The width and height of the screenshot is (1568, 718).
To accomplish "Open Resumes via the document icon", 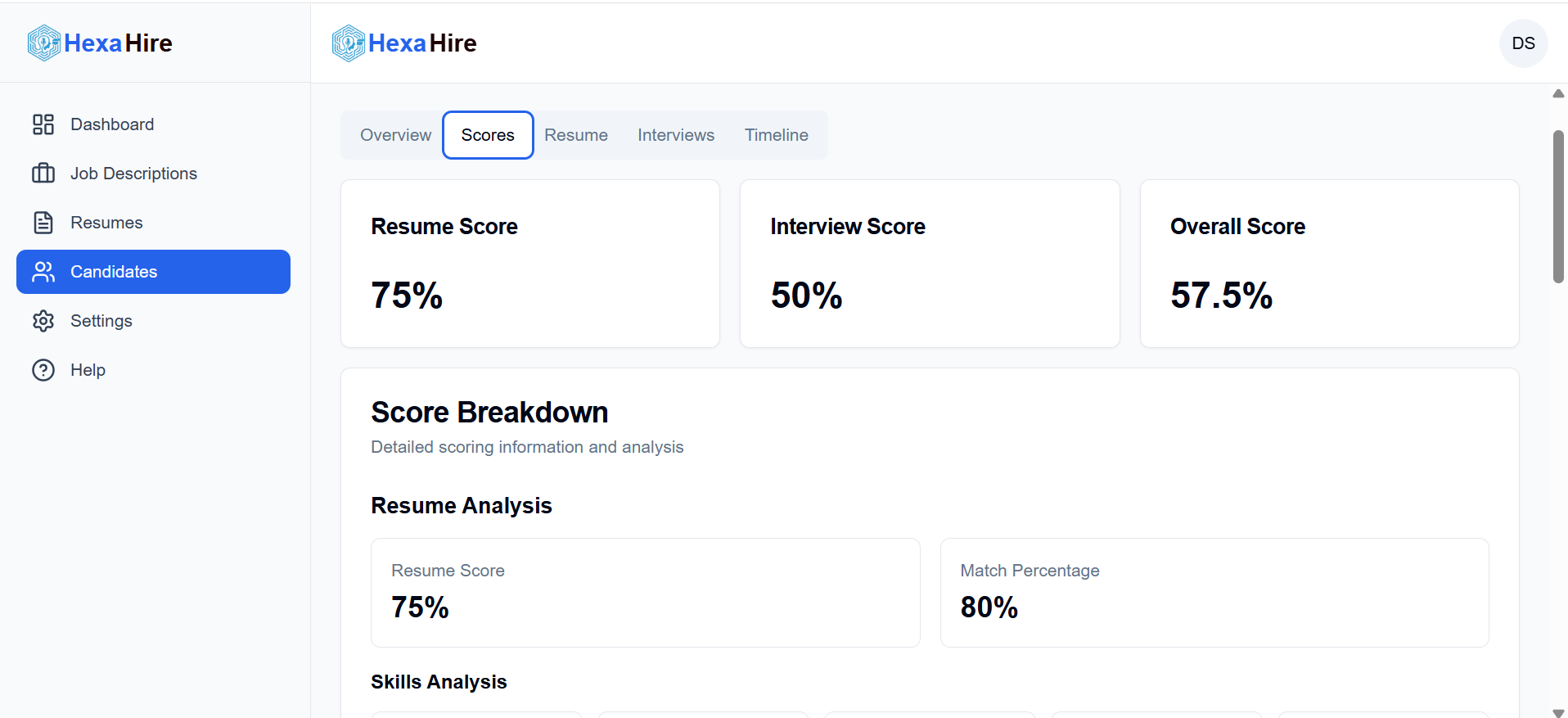I will (x=43, y=222).
